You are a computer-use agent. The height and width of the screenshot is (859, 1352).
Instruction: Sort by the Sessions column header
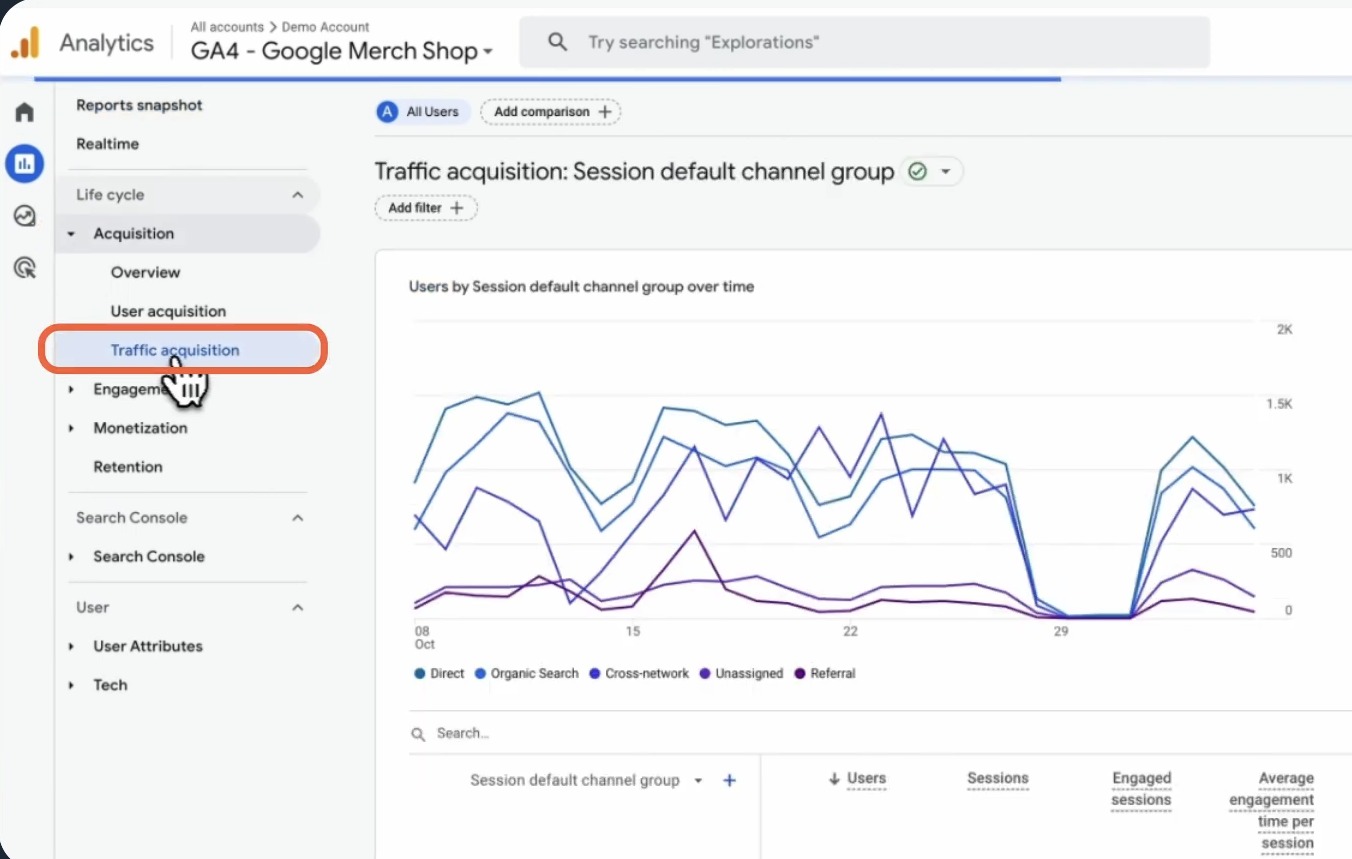click(x=998, y=779)
